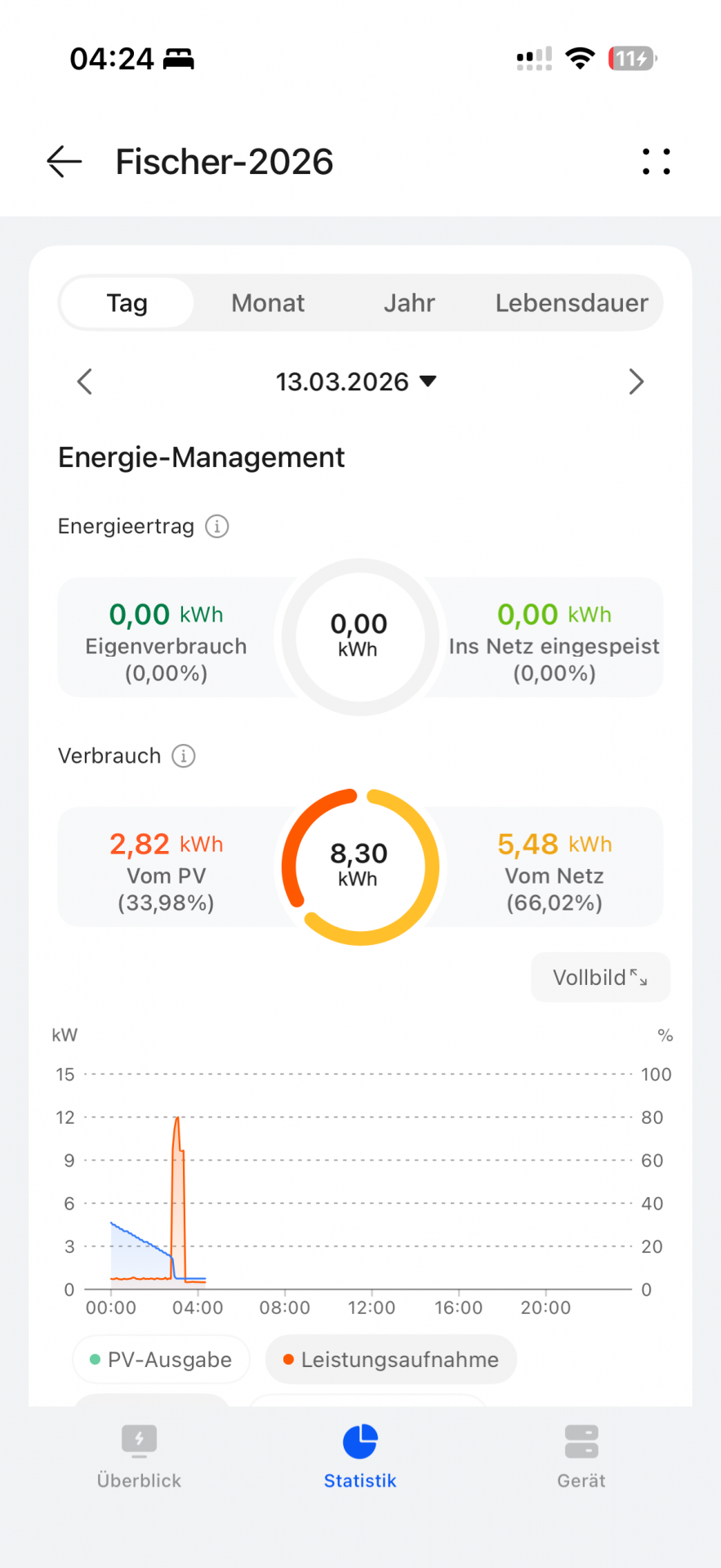Image resolution: width=721 pixels, height=1568 pixels.
Task: Go to next day chevron
Action: [x=636, y=381]
